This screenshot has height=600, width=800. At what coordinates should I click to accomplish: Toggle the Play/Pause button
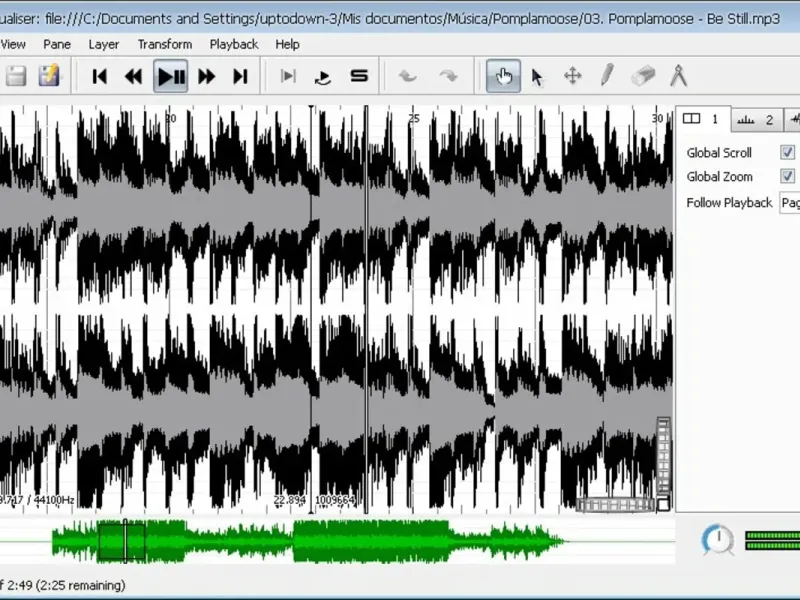(171, 77)
